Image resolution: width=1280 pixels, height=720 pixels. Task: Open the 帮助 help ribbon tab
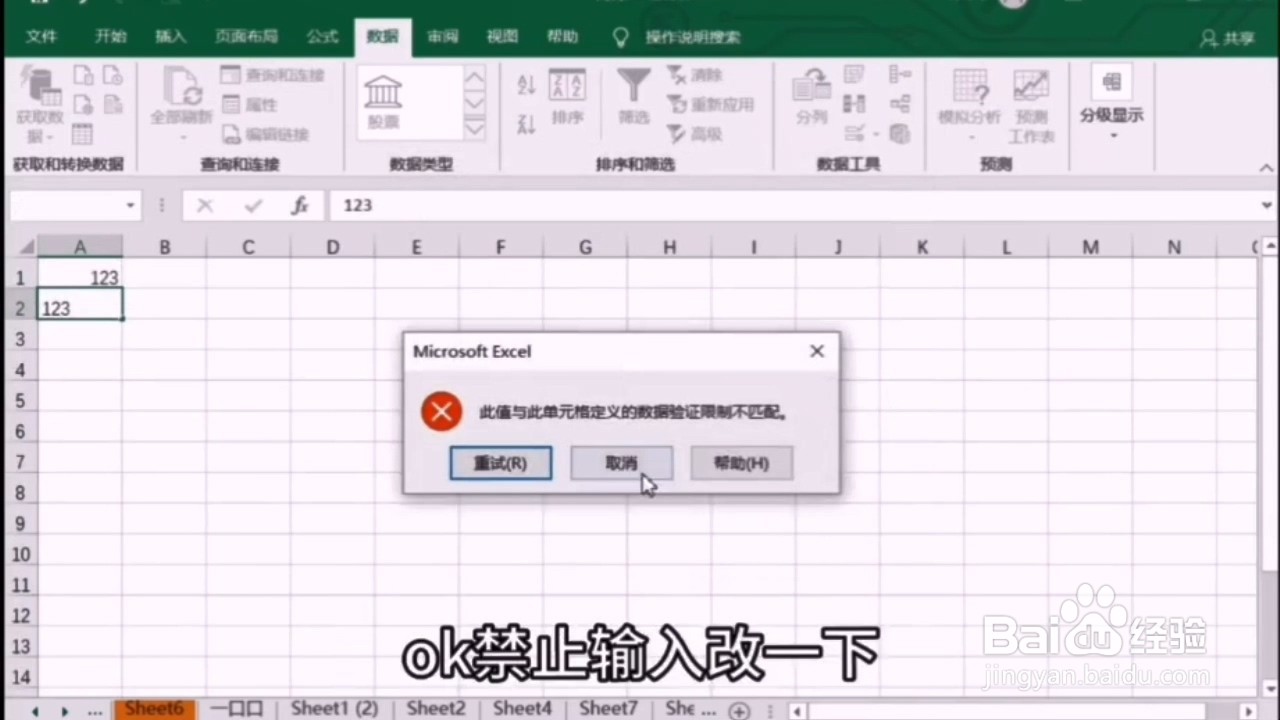562,37
